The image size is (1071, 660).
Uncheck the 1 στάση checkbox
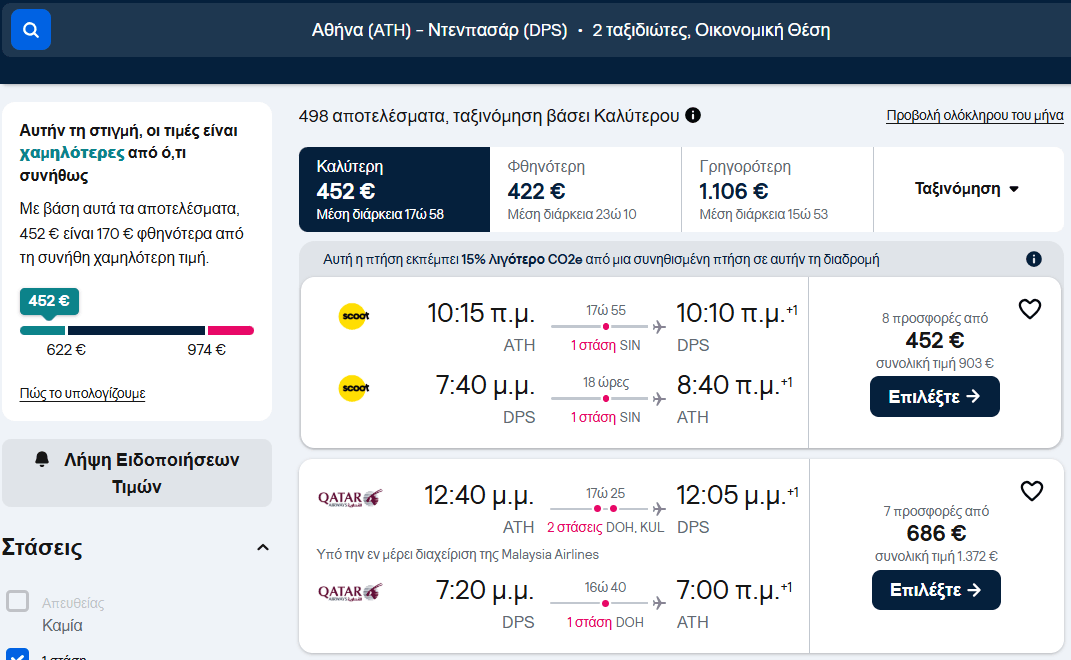click(x=18, y=655)
